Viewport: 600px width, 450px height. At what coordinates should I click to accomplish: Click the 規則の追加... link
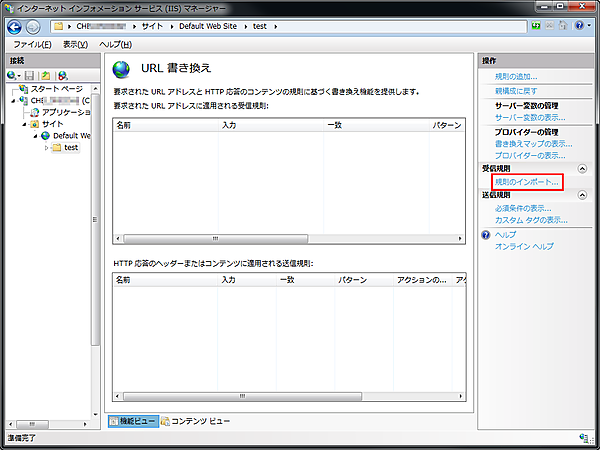coord(515,77)
